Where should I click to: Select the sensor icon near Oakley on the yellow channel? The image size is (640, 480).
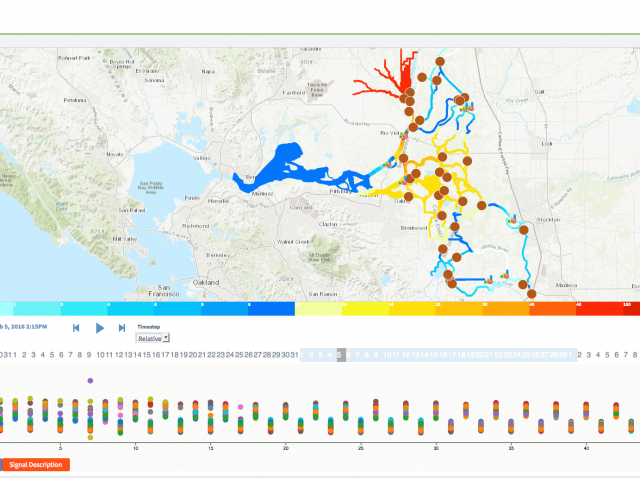tap(403, 181)
